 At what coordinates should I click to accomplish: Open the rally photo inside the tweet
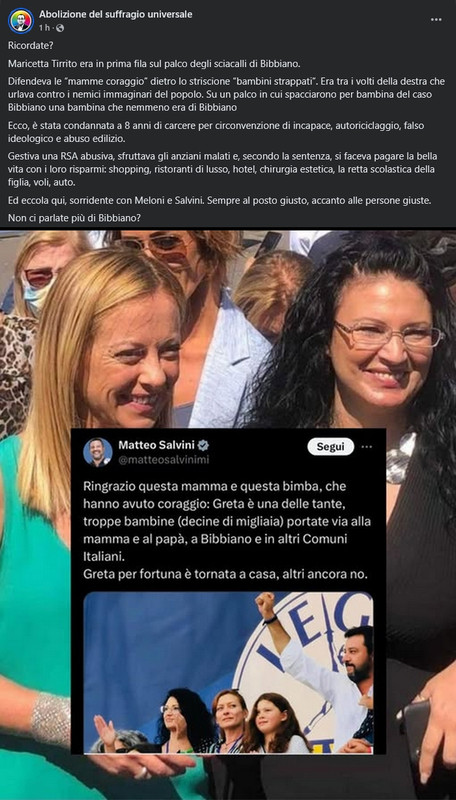[228, 672]
